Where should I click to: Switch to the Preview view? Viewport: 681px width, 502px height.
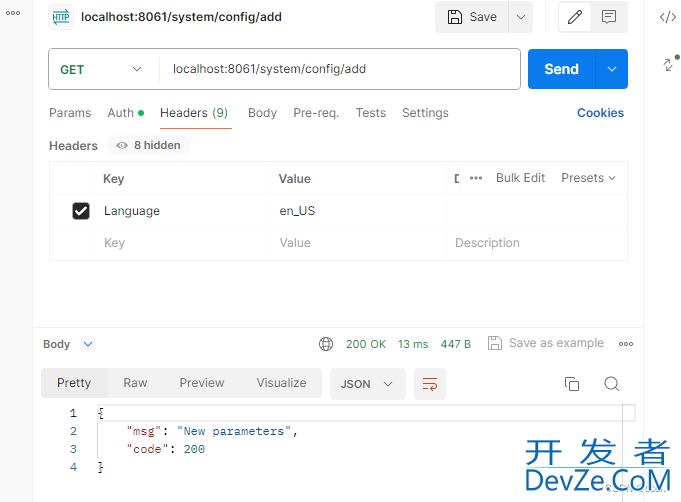202,383
